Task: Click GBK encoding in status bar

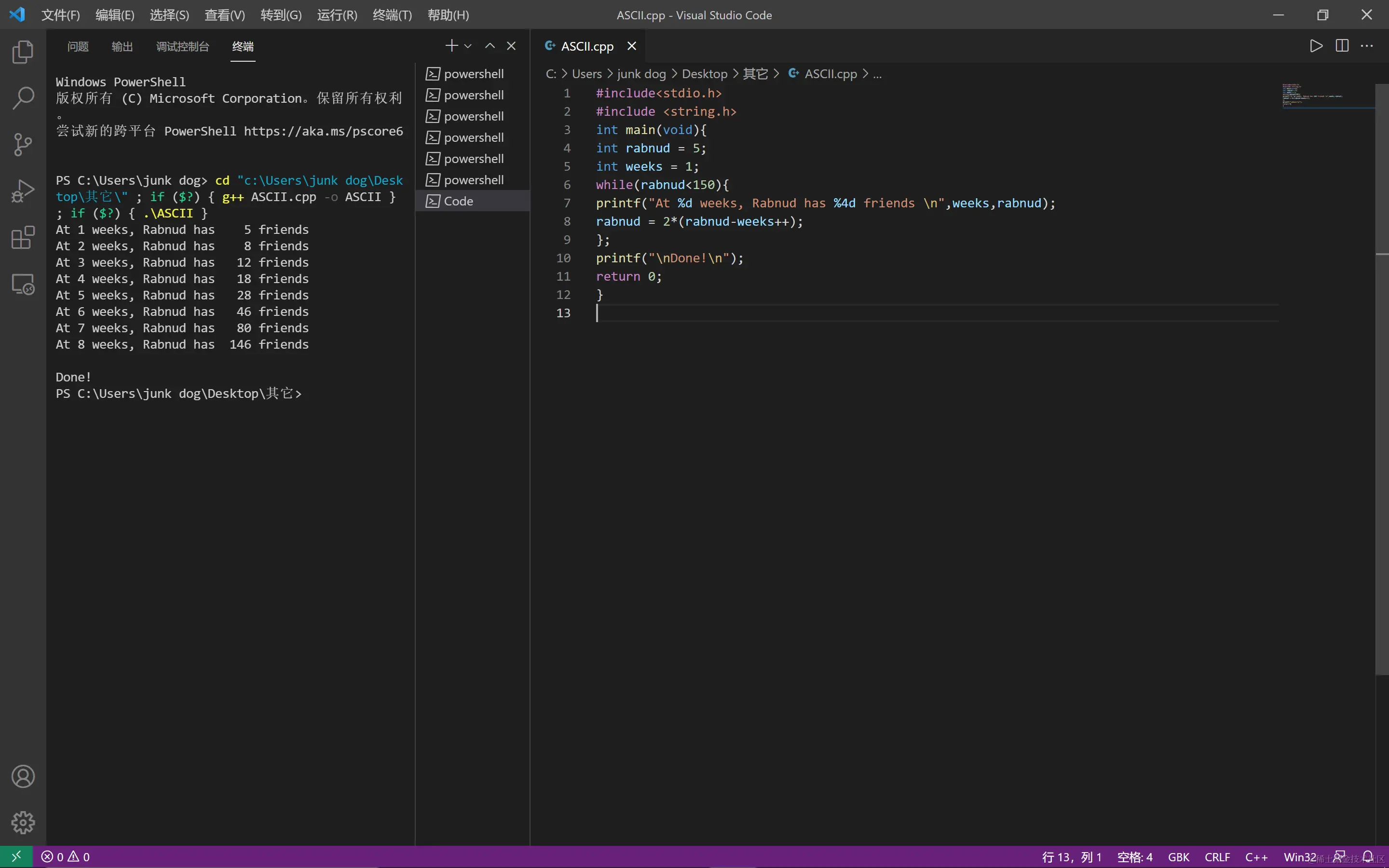Action: pyautogui.click(x=1178, y=856)
